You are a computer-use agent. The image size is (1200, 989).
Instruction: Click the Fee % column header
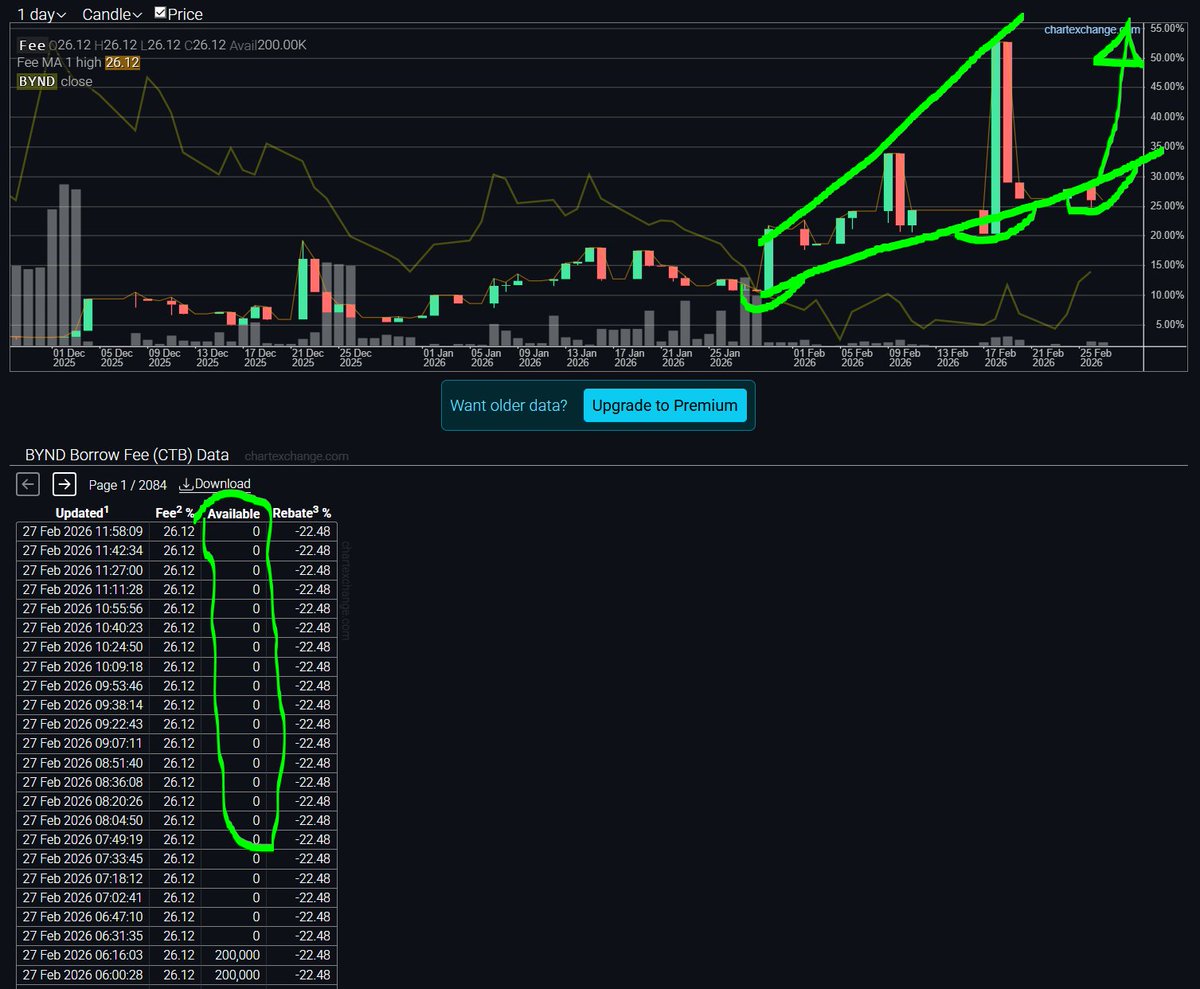(x=175, y=513)
